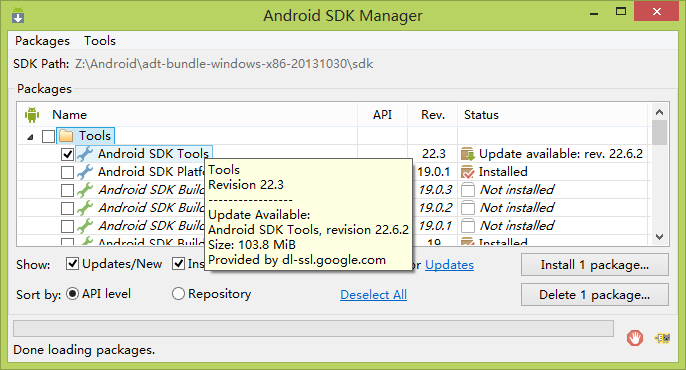Click the package list scroll up arrow
The height and width of the screenshot is (370, 686).
tap(659, 112)
